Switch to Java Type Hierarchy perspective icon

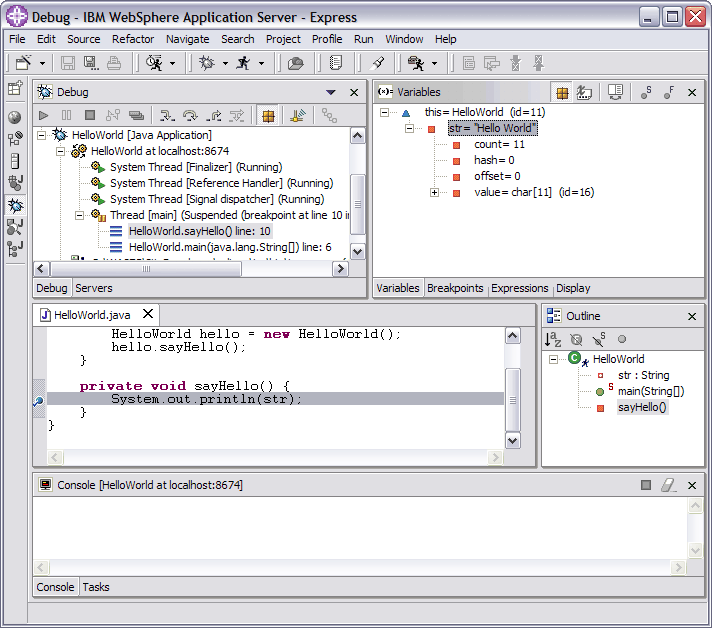15,249
